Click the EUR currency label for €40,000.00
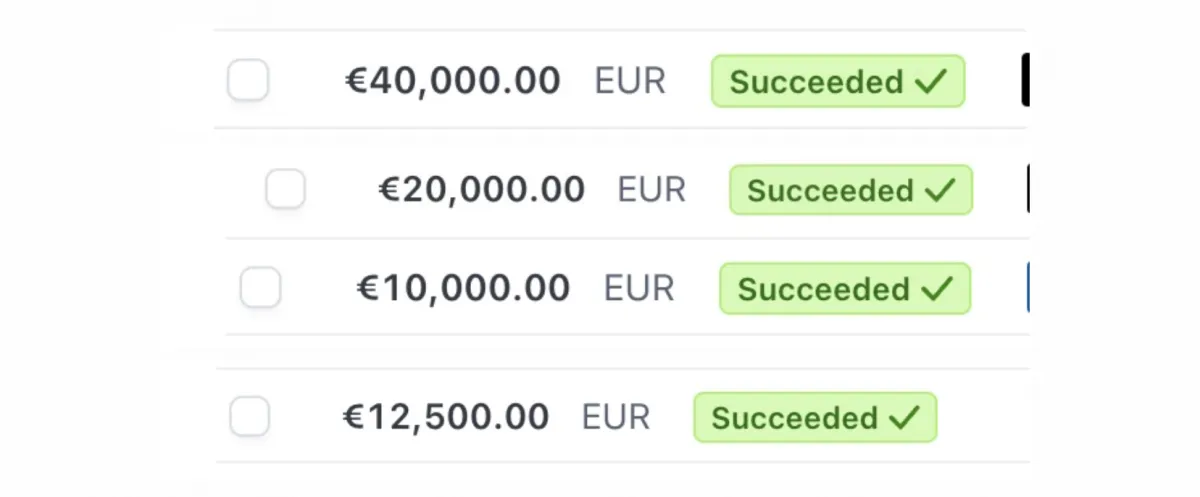The image size is (1200, 497). 630,81
